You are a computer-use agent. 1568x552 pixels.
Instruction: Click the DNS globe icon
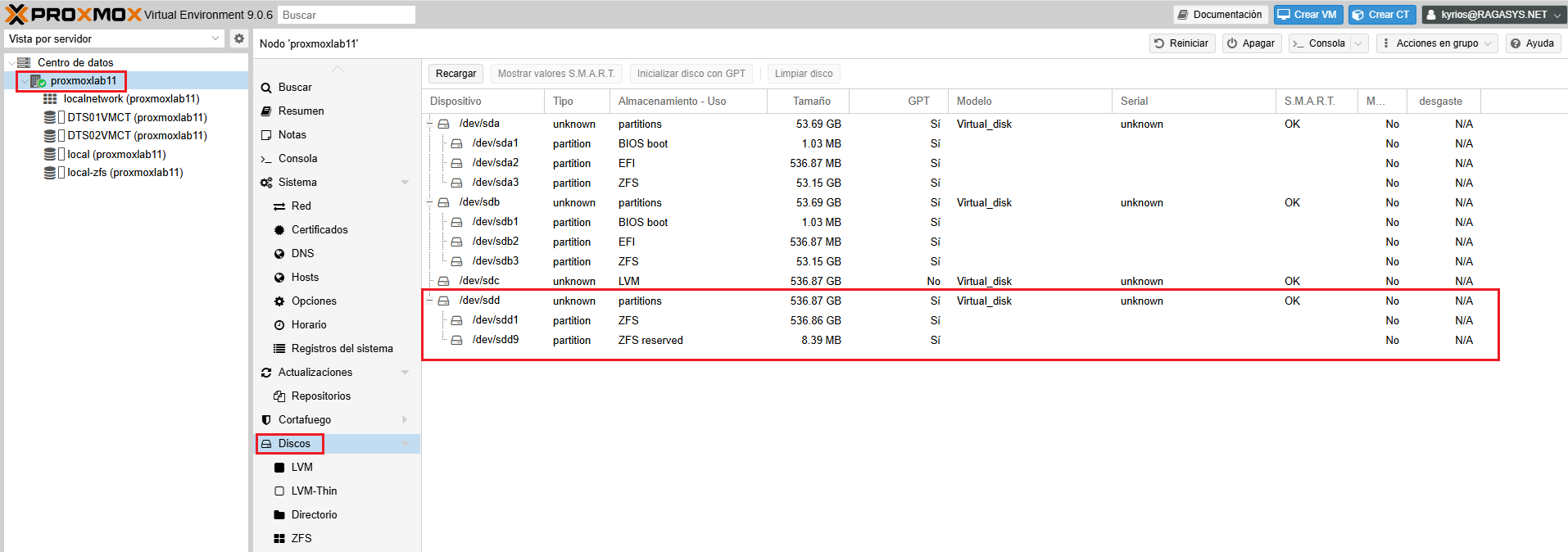point(279,254)
